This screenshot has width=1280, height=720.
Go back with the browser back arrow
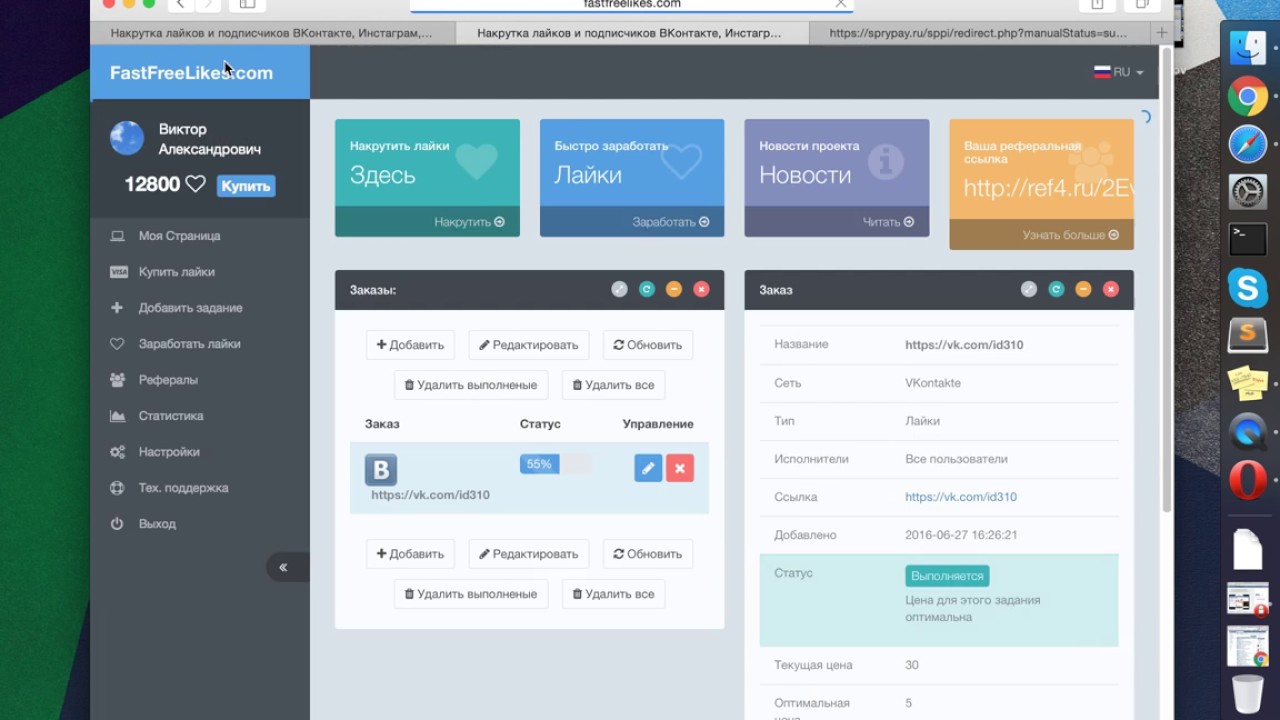click(181, 4)
